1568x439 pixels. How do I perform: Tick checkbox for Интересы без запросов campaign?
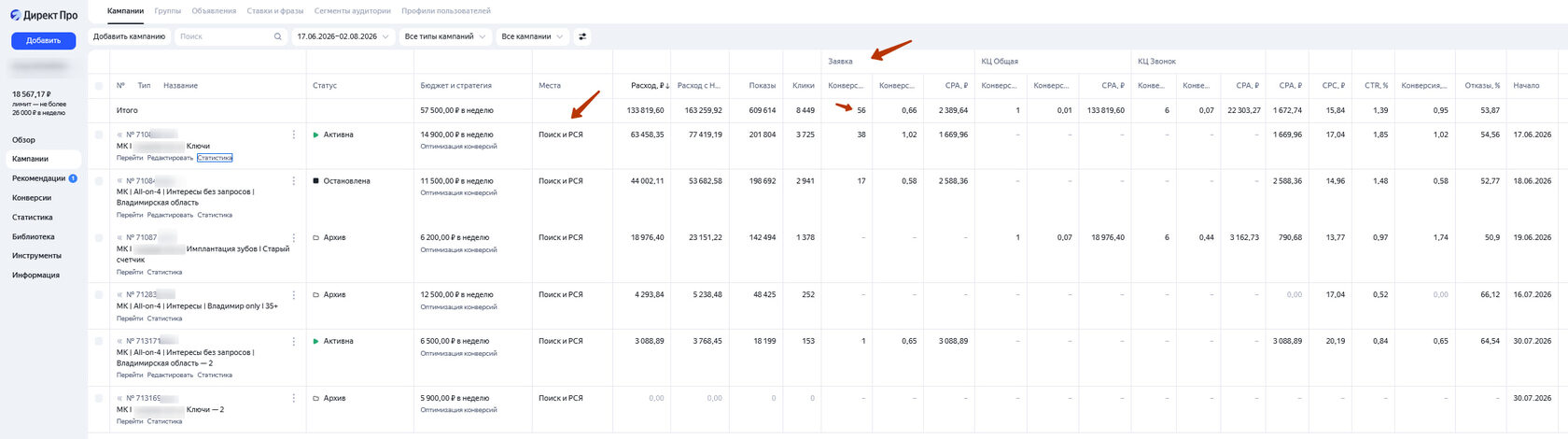point(99,181)
